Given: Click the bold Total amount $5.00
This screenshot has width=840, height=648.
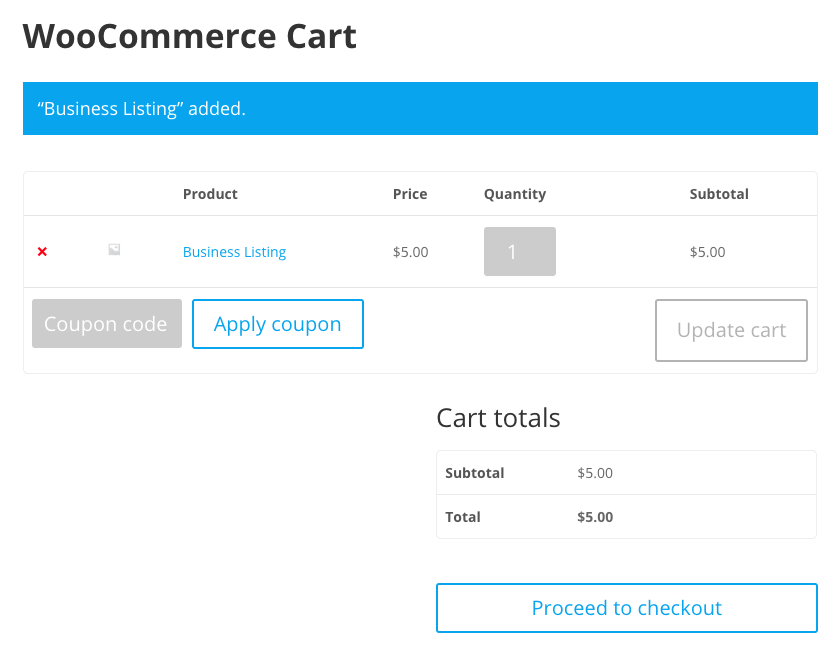Looking at the screenshot, I should pyautogui.click(x=595, y=517).
